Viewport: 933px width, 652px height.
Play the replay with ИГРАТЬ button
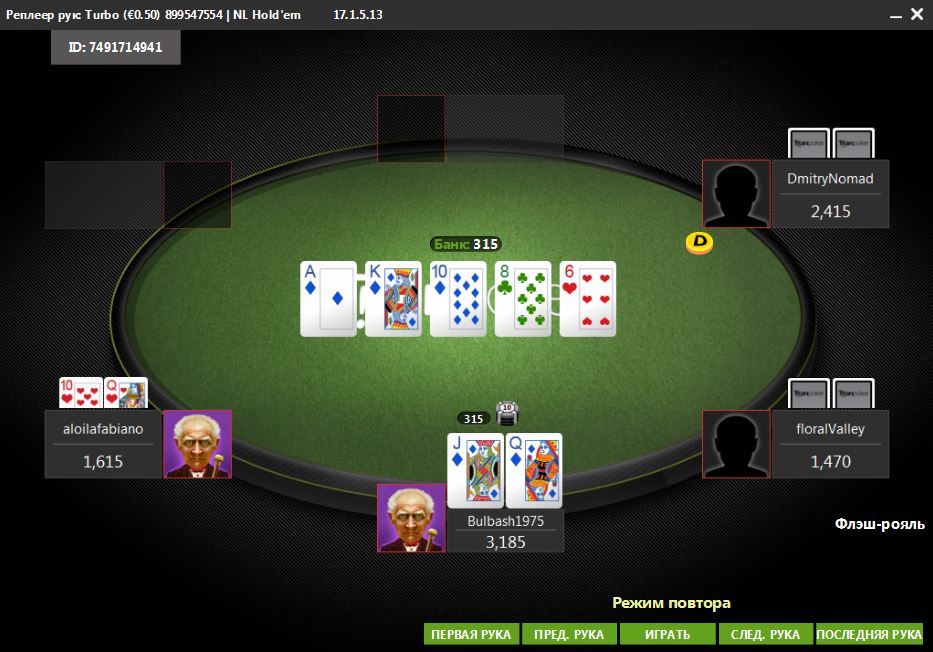(x=668, y=634)
